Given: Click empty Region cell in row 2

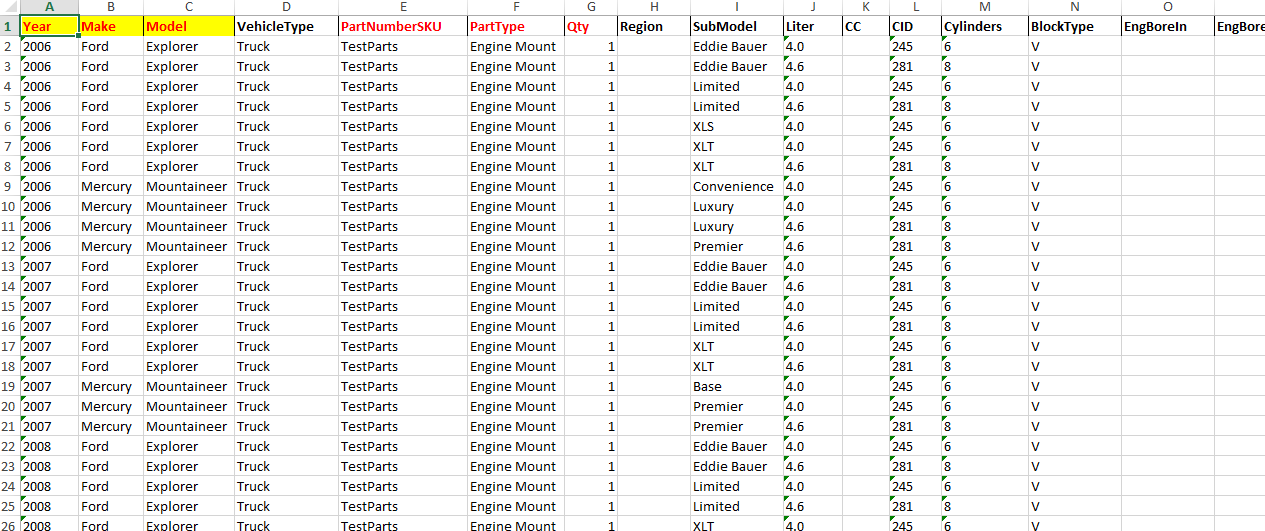Looking at the screenshot, I should pyautogui.click(x=654, y=46).
